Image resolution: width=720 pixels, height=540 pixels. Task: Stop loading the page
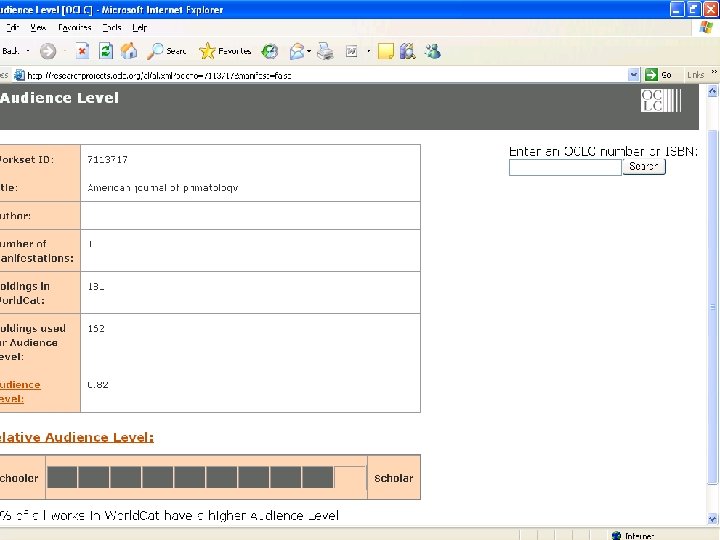tap(82, 51)
